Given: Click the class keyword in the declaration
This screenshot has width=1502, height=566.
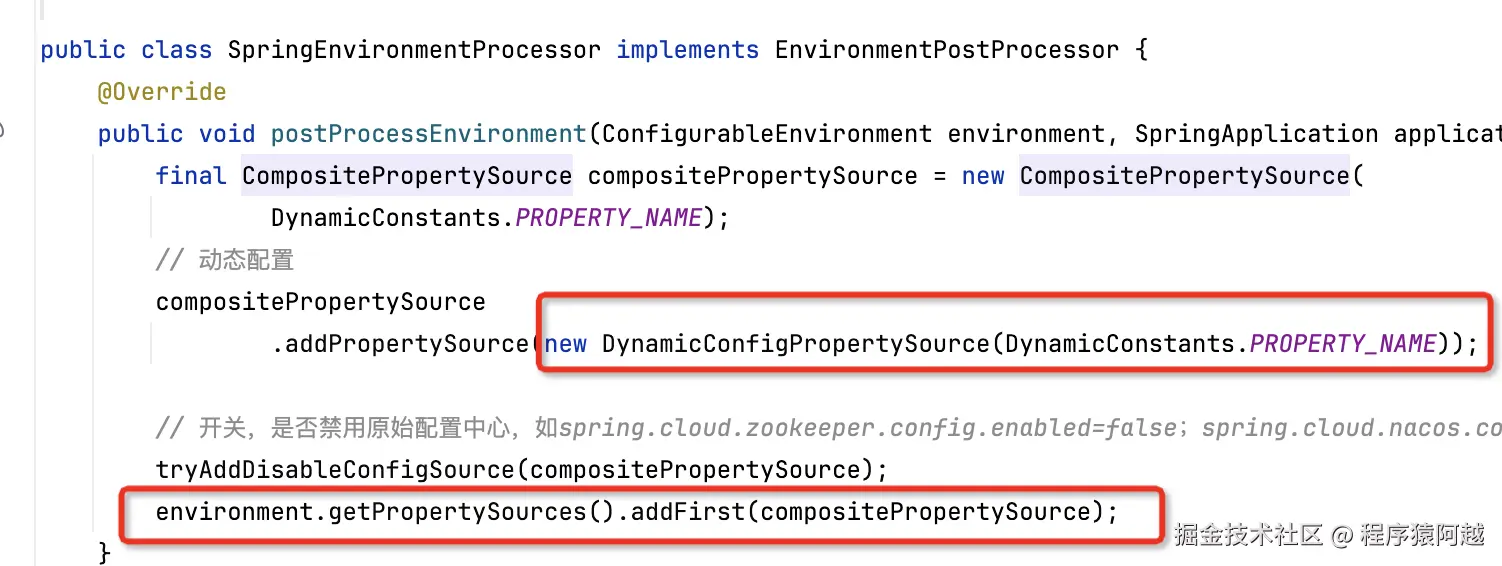Looking at the screenshot, I should [176, 50].
